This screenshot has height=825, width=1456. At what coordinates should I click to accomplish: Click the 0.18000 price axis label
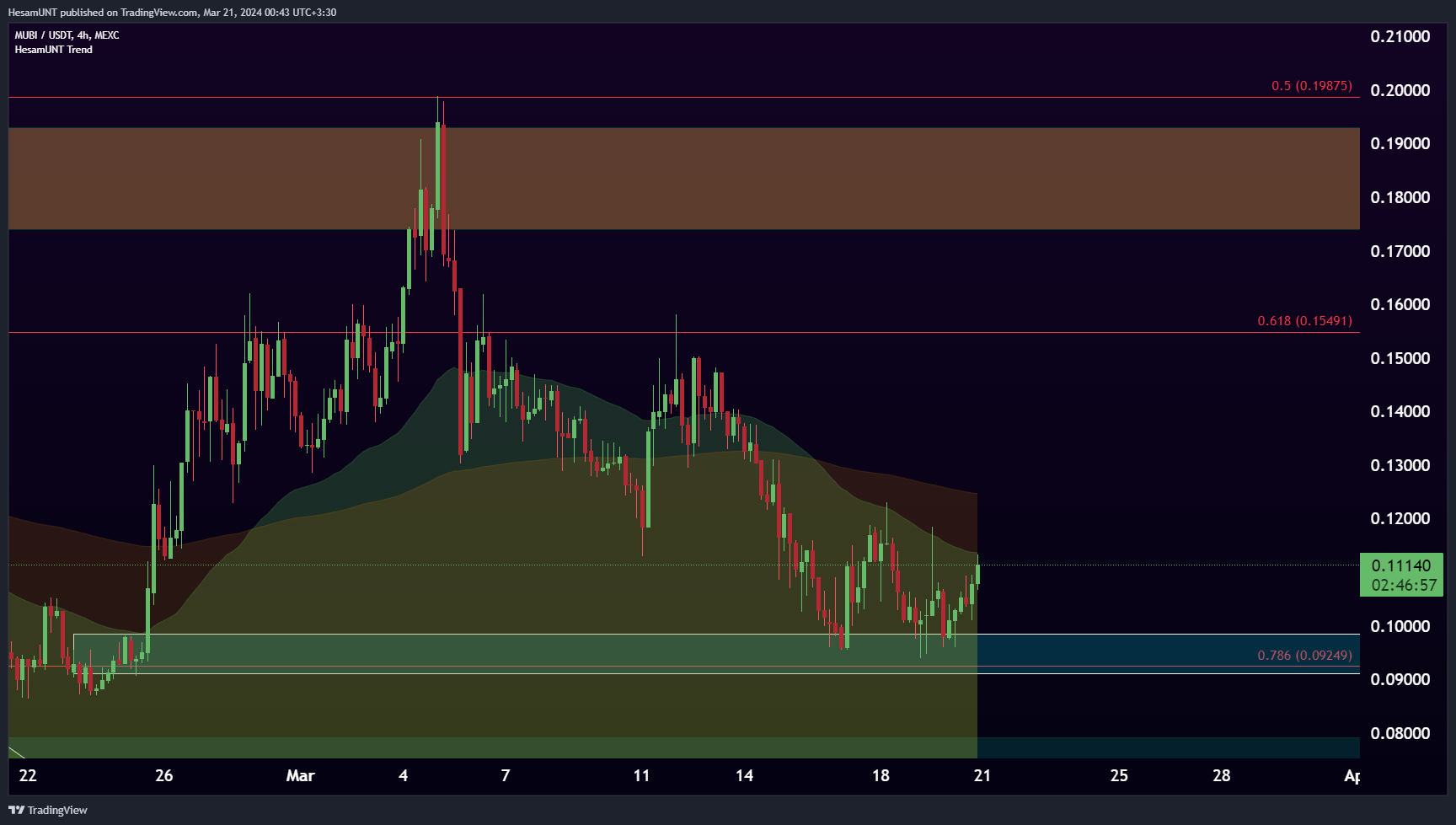[1400, 197]
